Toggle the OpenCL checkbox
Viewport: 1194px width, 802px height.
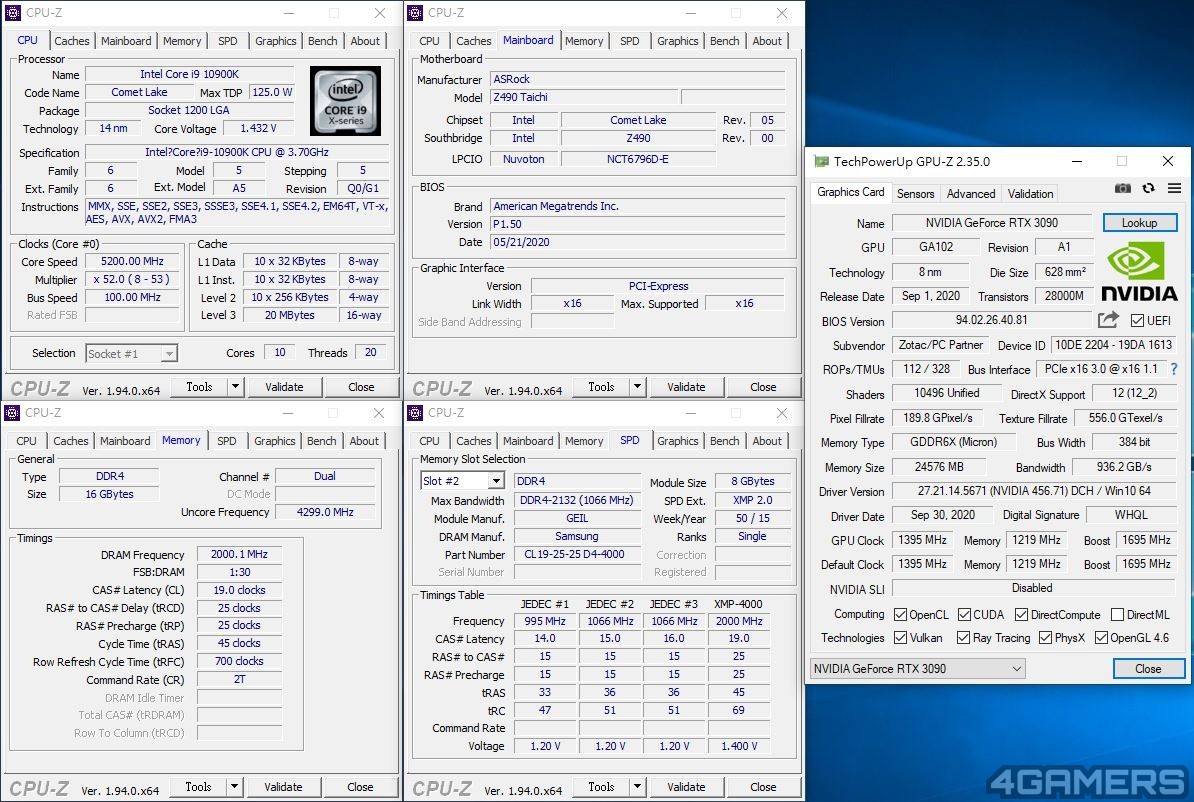click(900, 615)
